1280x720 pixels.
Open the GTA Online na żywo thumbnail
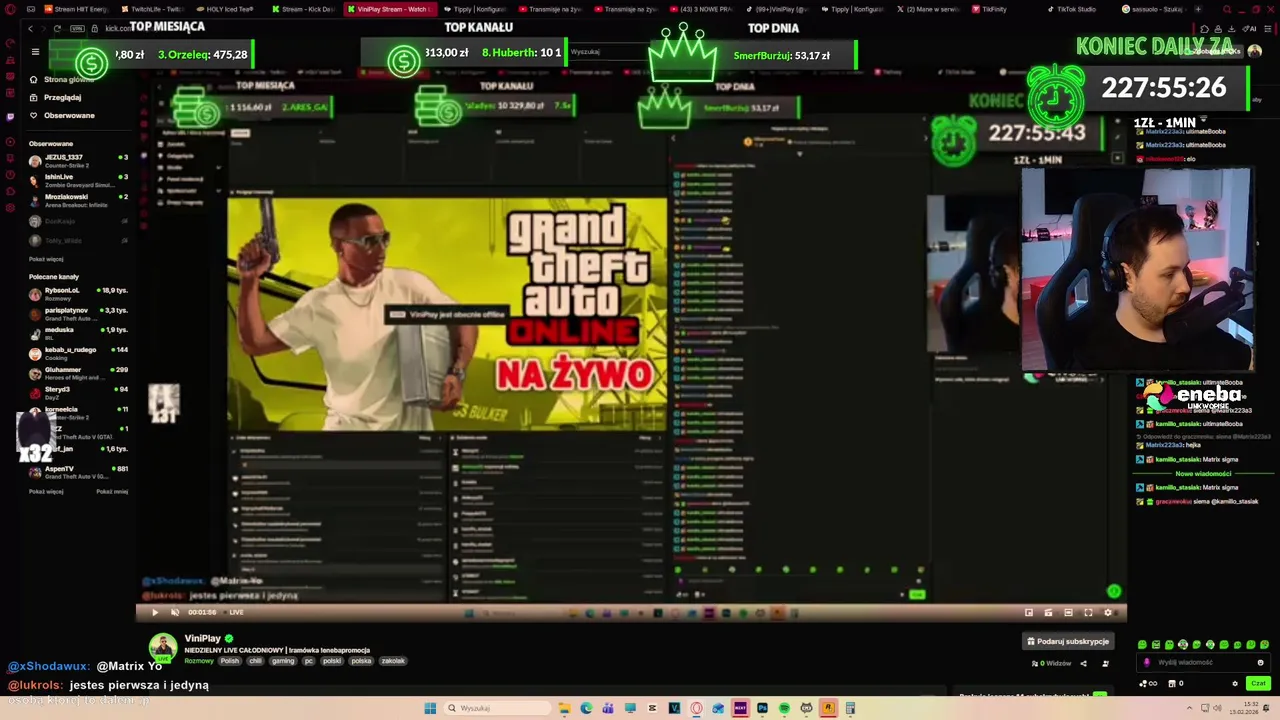[x=447, y=314]
